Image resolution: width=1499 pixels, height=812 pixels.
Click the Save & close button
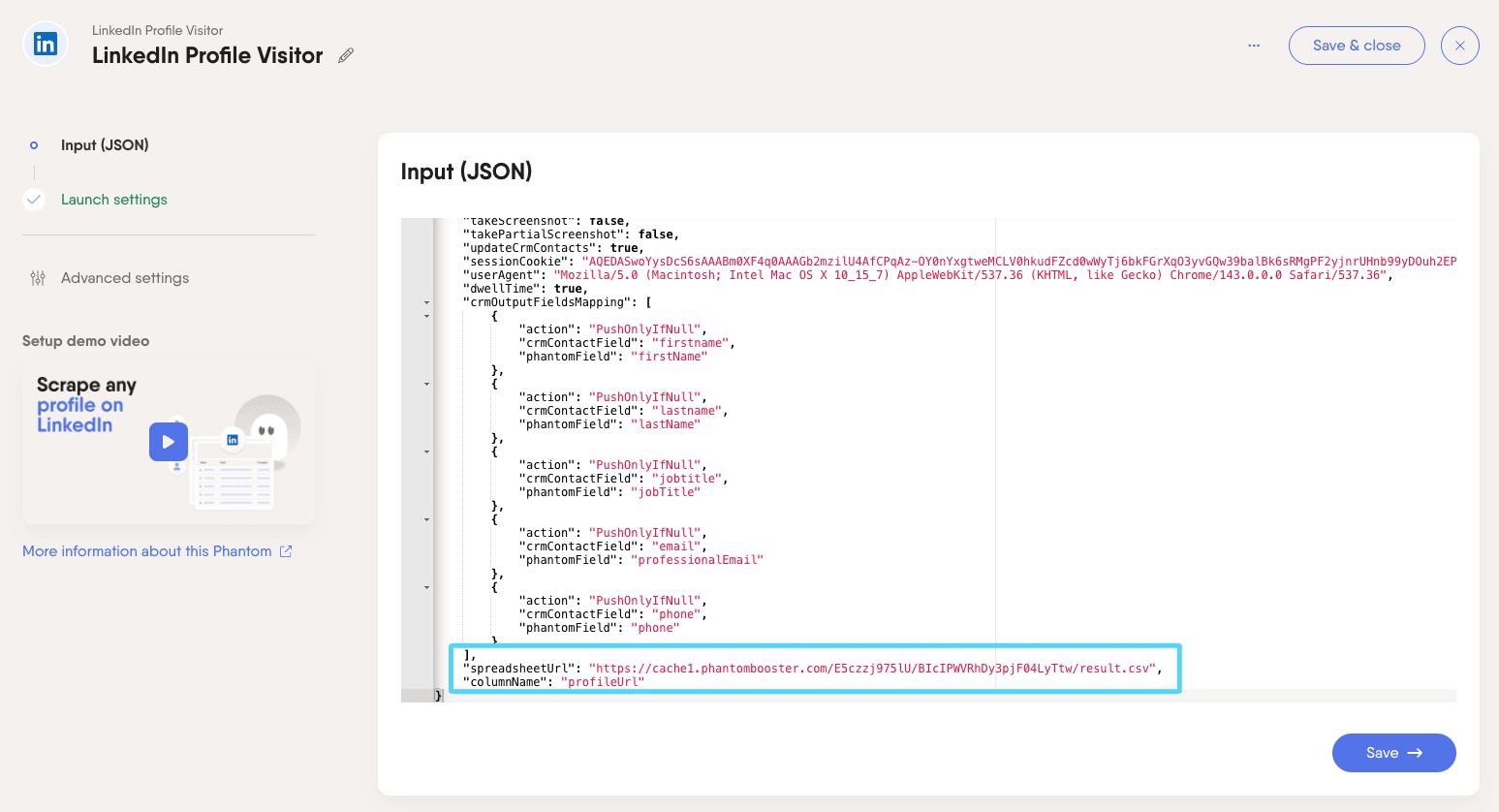(x=1357, y=46)
